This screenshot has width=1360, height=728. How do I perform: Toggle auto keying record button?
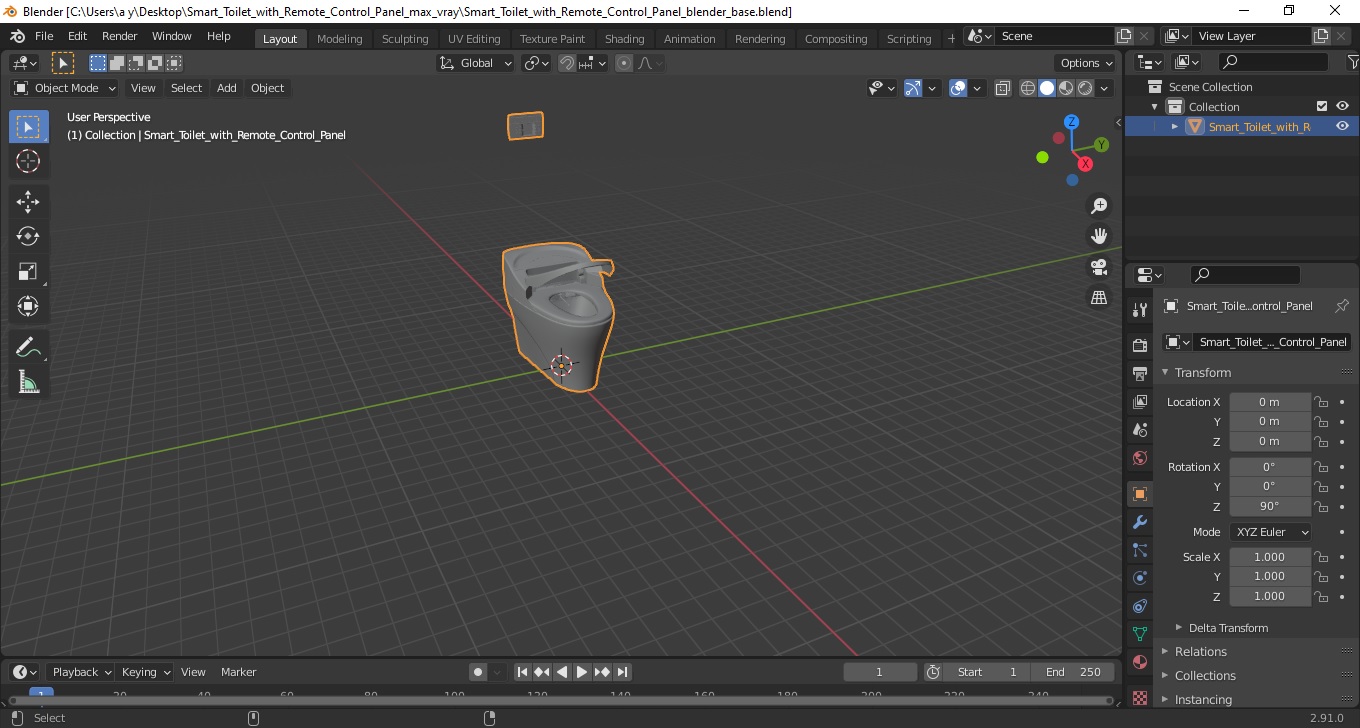pyautogui.click(x=478, y=672)
